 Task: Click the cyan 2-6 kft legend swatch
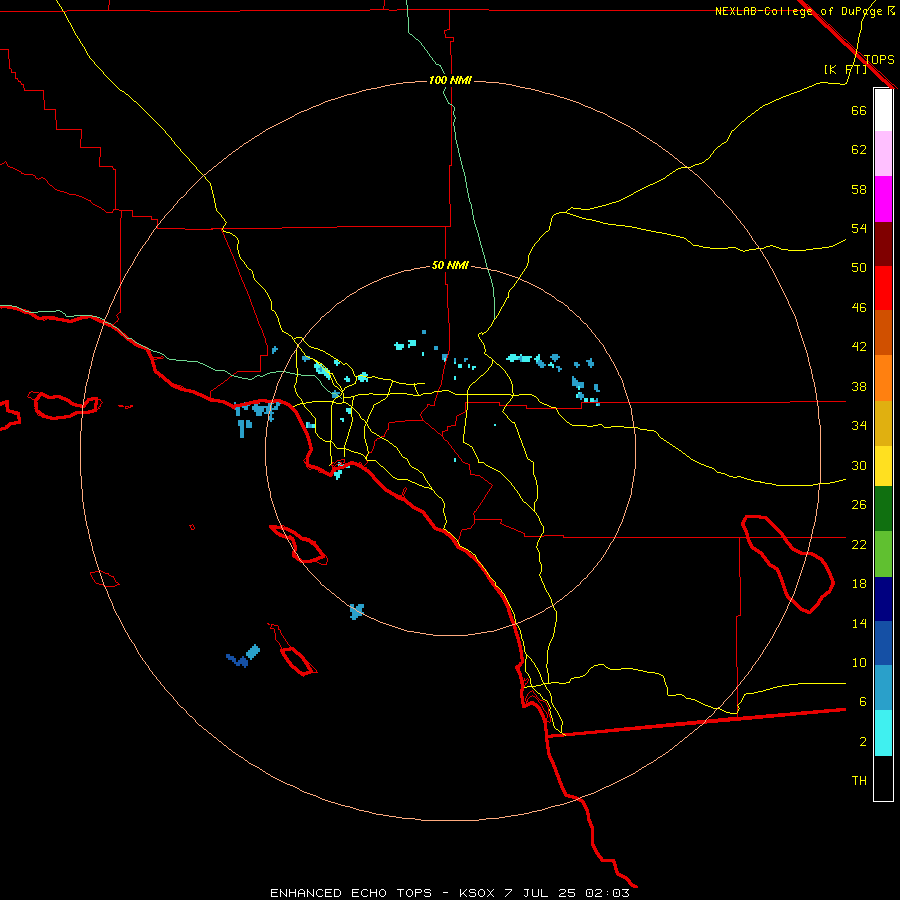pyautogui.click(x=883, y=733)
